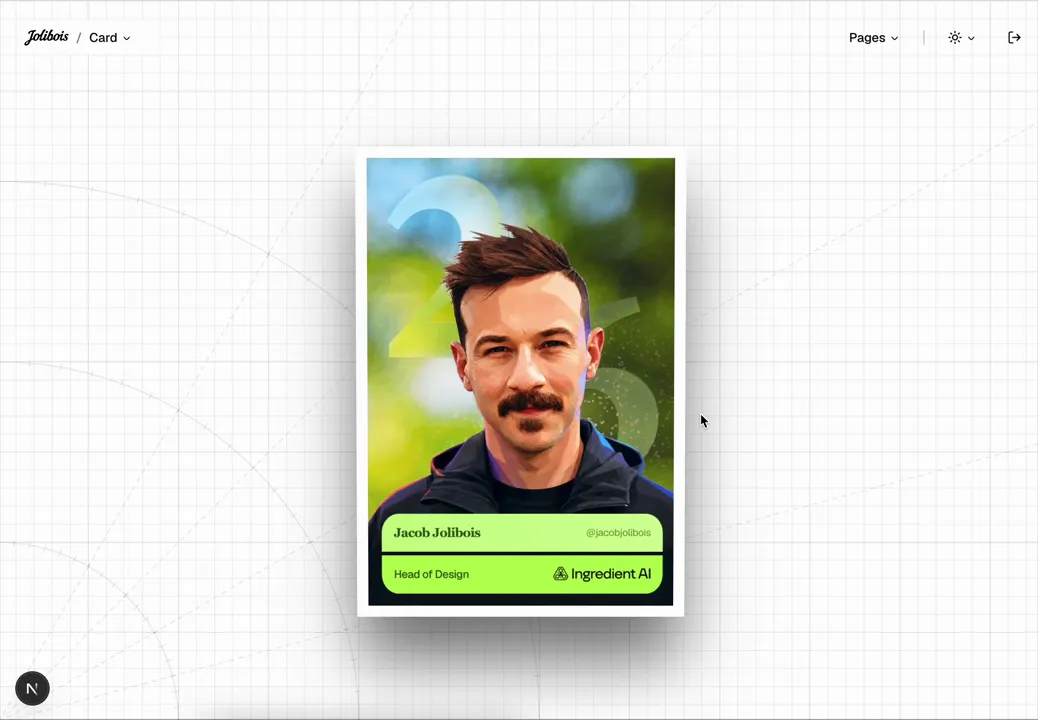Click the Head of Design title
The height and width of the screenshot is (720, 1038).
pyautogui.click(x=431, y=574)
